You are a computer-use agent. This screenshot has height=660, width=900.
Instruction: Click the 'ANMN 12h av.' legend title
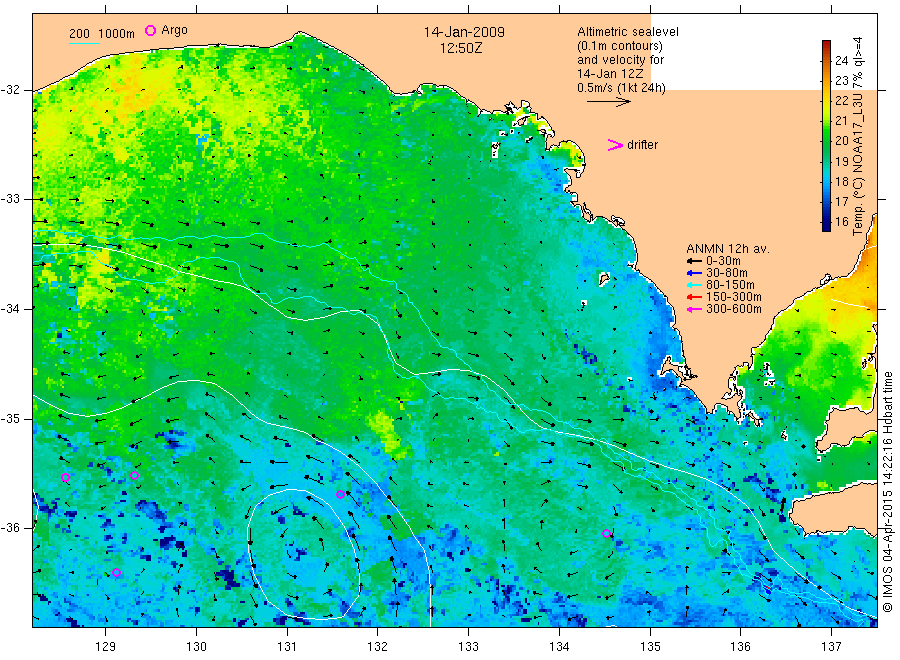tap(728, 249)
